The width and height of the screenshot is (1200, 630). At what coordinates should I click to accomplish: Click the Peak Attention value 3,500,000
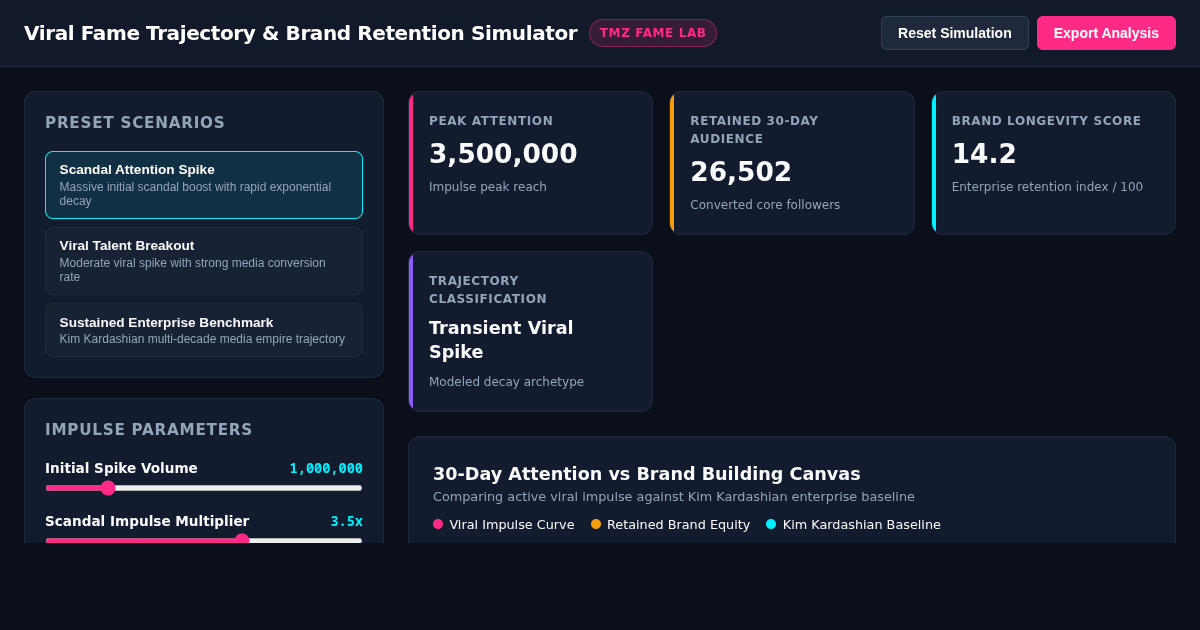click(x=503, y=154)
